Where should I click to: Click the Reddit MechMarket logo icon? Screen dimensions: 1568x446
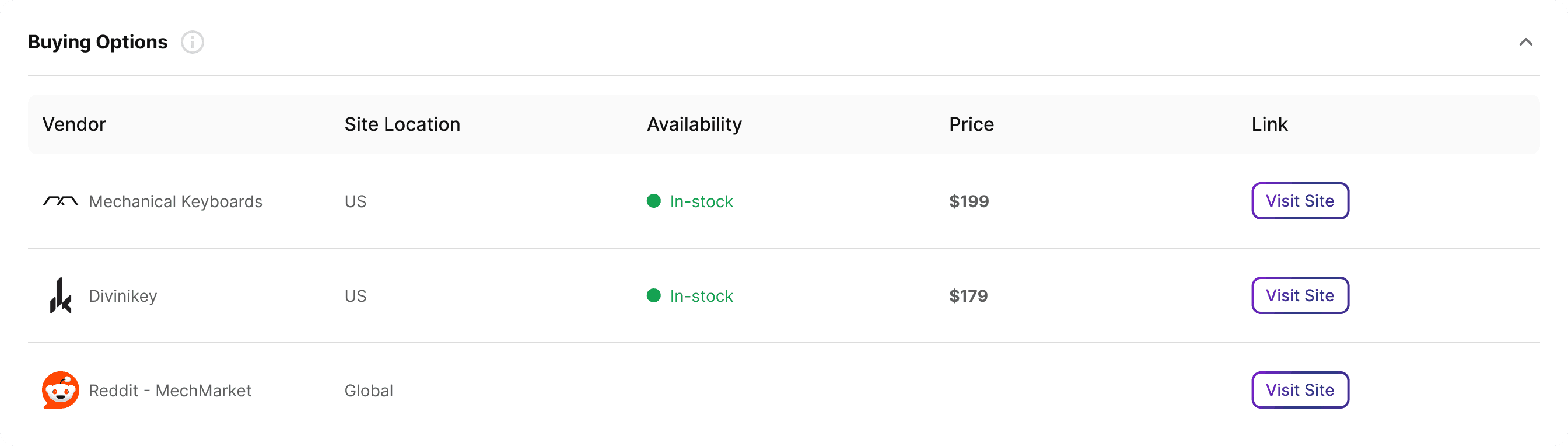(x=60, y=390)
